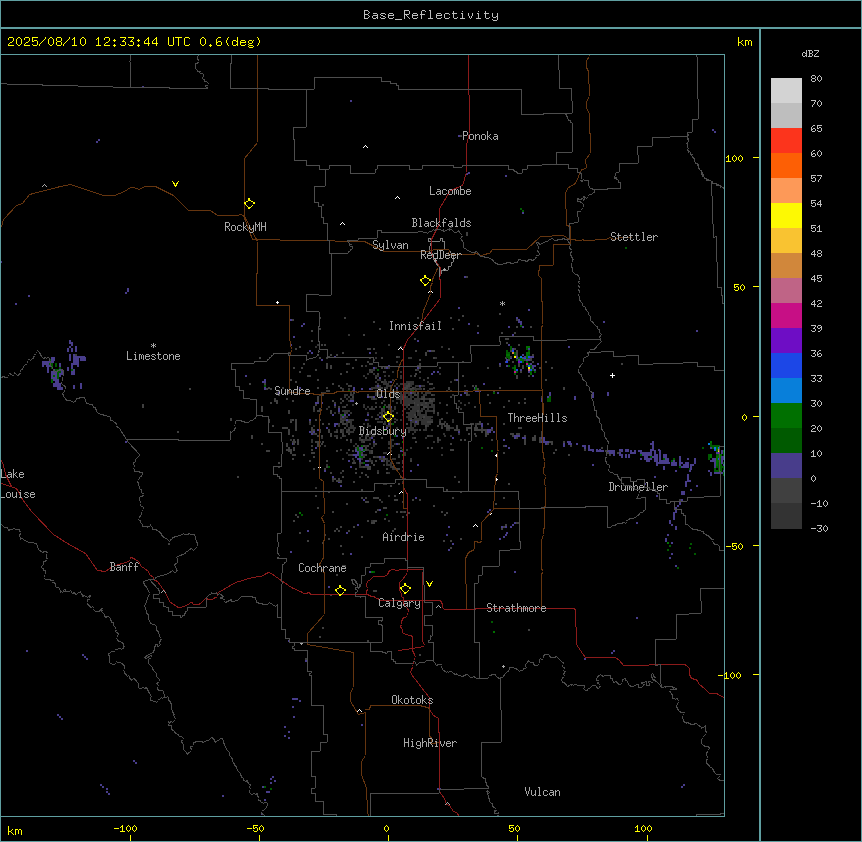The width and height of the screenshot is (862, 842).
Task: Click the Drumheller city label
Action: click(638, 487)
